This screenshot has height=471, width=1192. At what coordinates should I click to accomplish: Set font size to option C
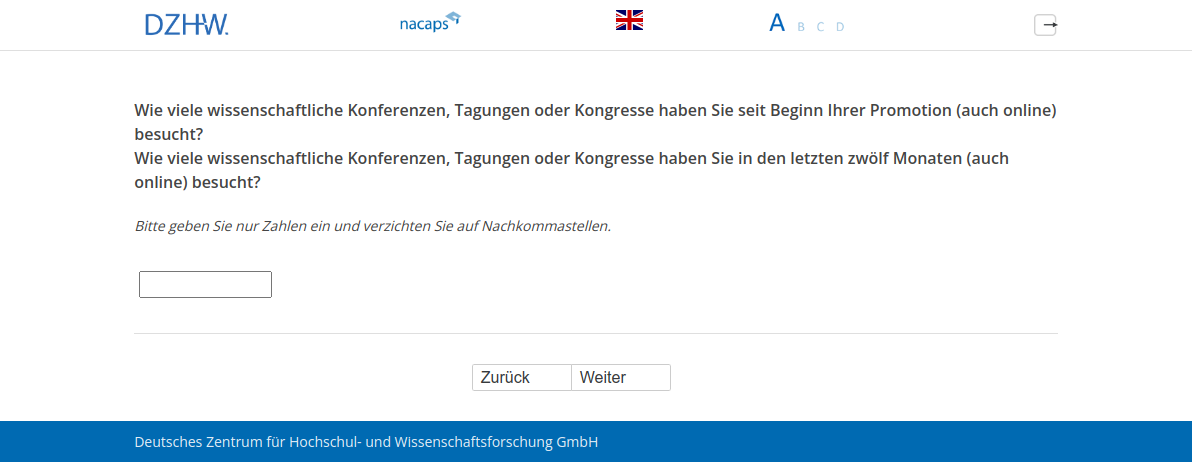[820, 27]
